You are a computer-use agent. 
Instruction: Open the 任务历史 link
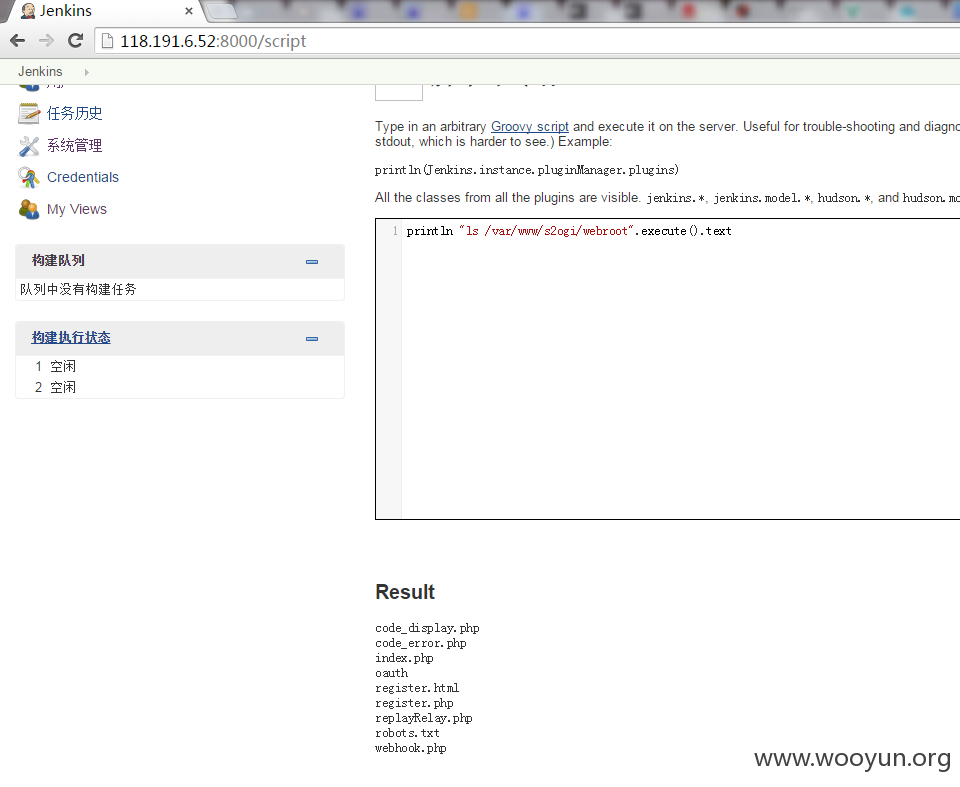pos(75,113)
